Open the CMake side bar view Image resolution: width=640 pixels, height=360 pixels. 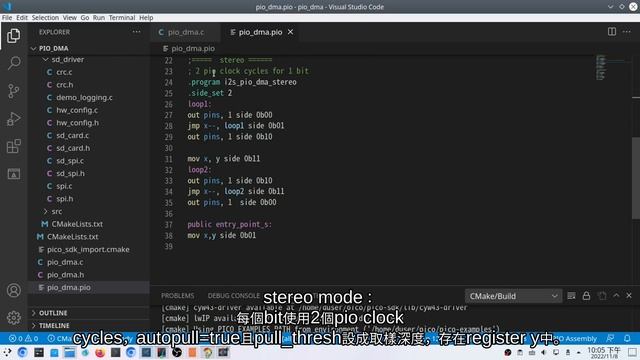[13, 174]
